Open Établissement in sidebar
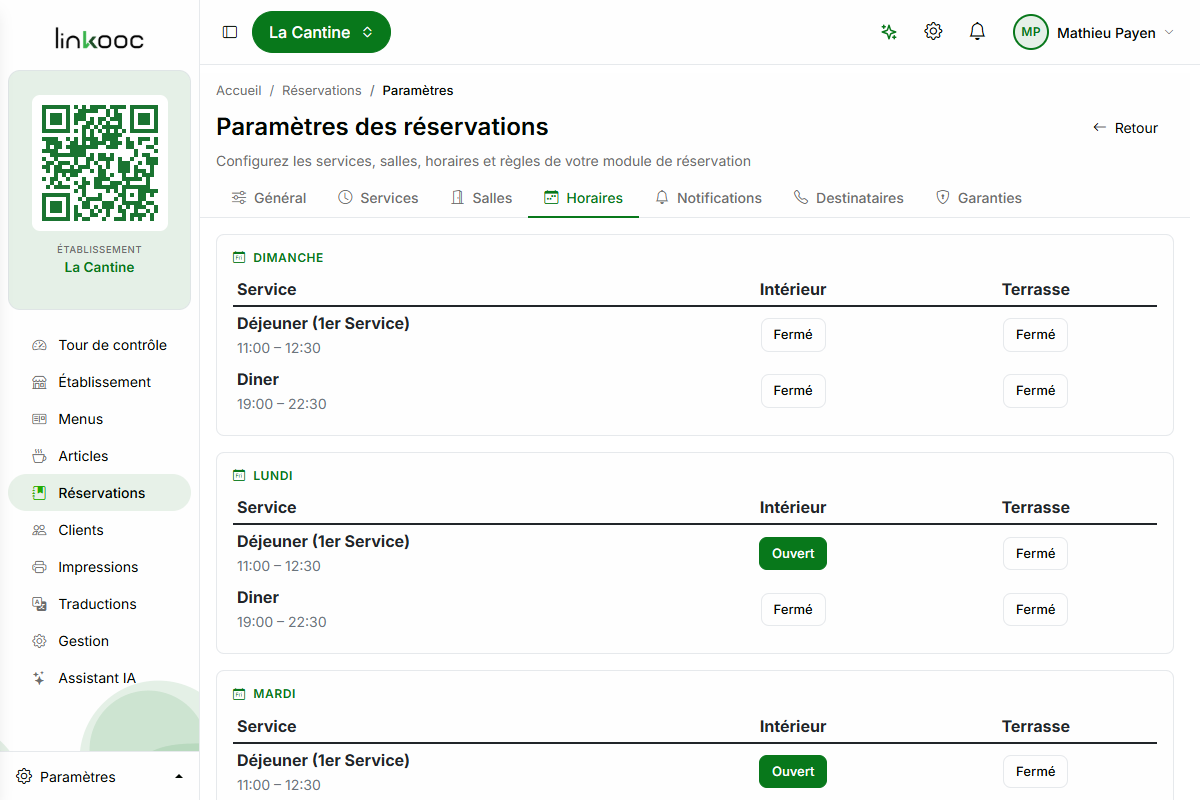The width and height of the screenshot is (1200, 800). click(x=99, y=382)
